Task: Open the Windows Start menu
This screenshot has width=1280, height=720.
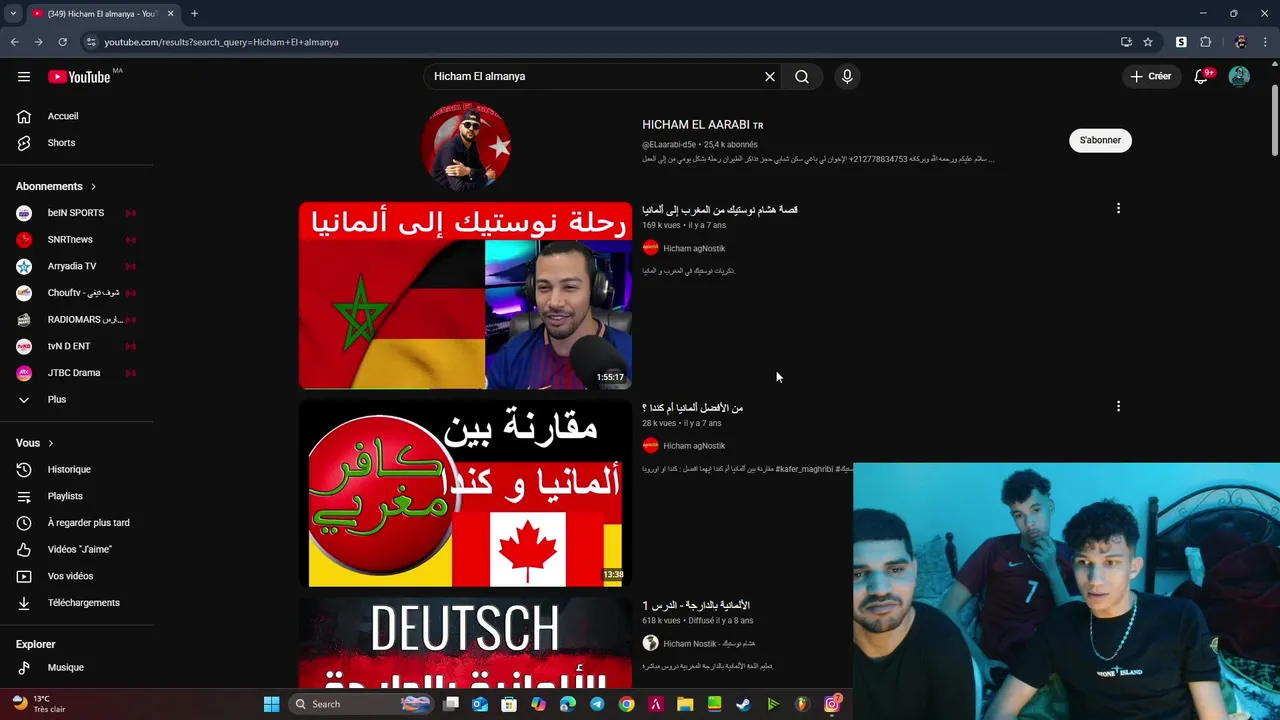Action: click(x=271, y=704)
